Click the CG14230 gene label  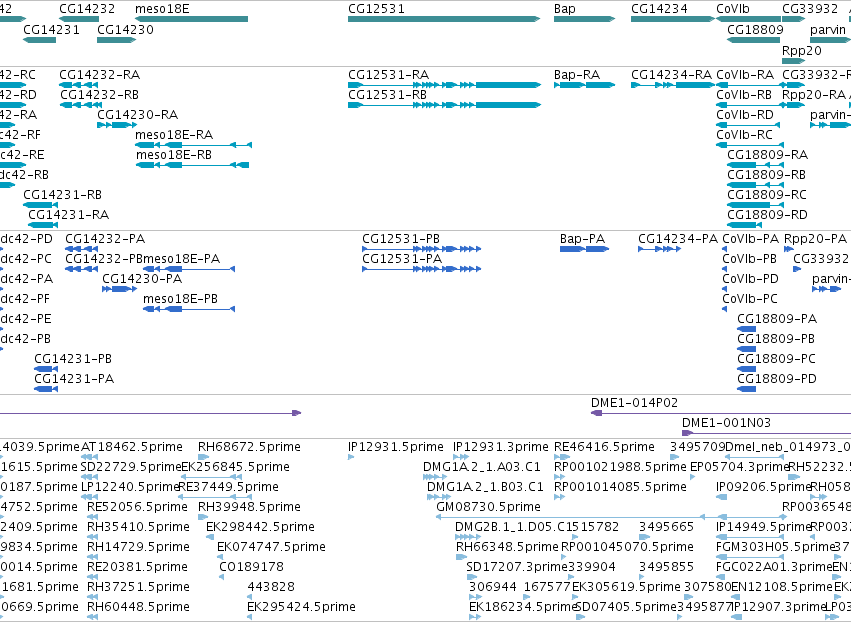pos(125,29)
